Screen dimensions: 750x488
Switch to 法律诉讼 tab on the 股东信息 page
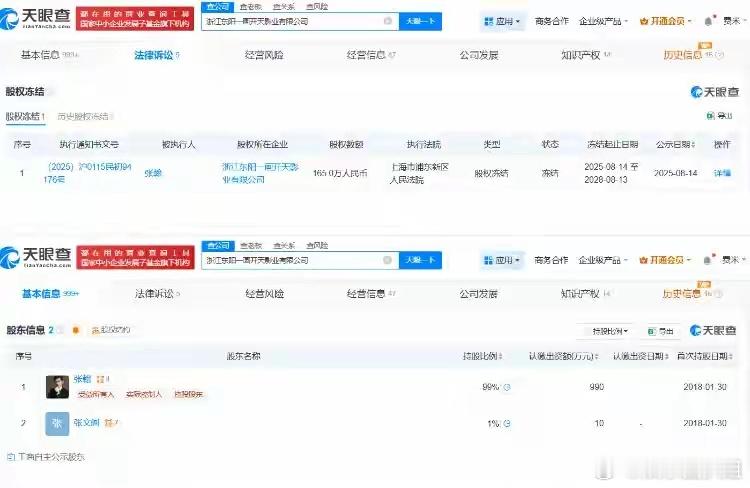(157, 294)
